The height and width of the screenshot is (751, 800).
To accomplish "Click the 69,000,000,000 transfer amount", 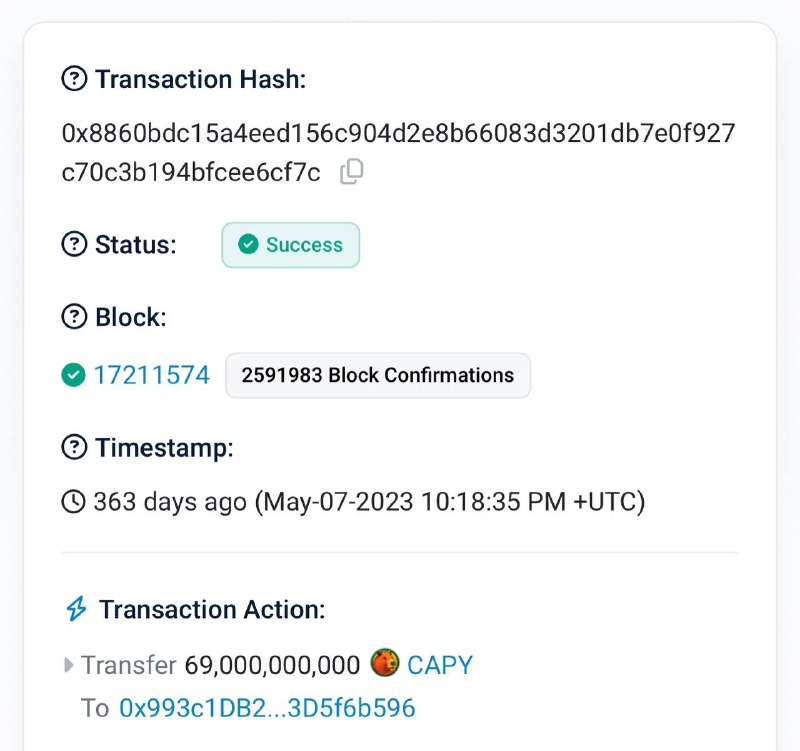I will (x=272, y=665).
